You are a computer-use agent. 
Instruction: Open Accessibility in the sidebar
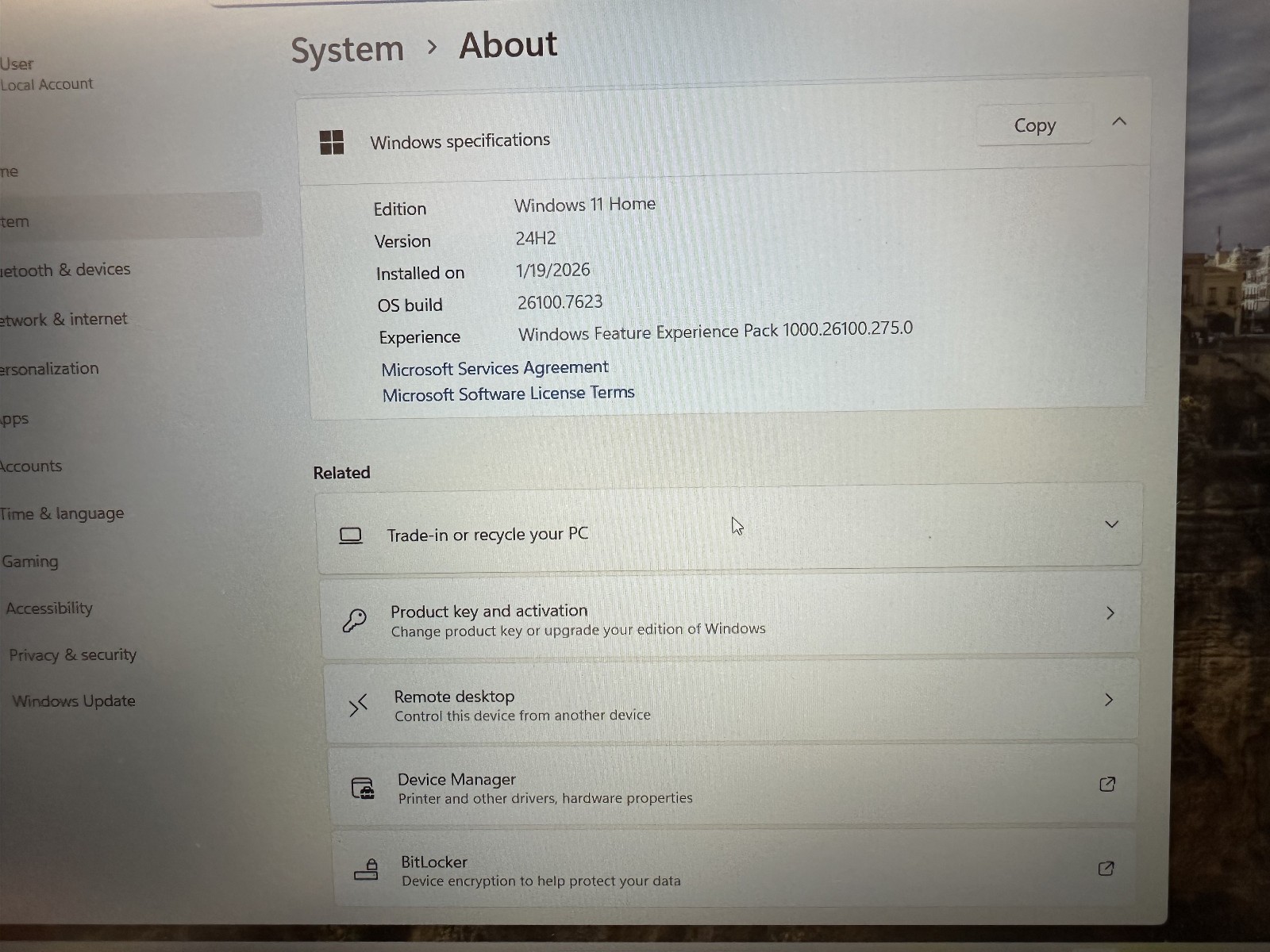(x=49, y=608)
